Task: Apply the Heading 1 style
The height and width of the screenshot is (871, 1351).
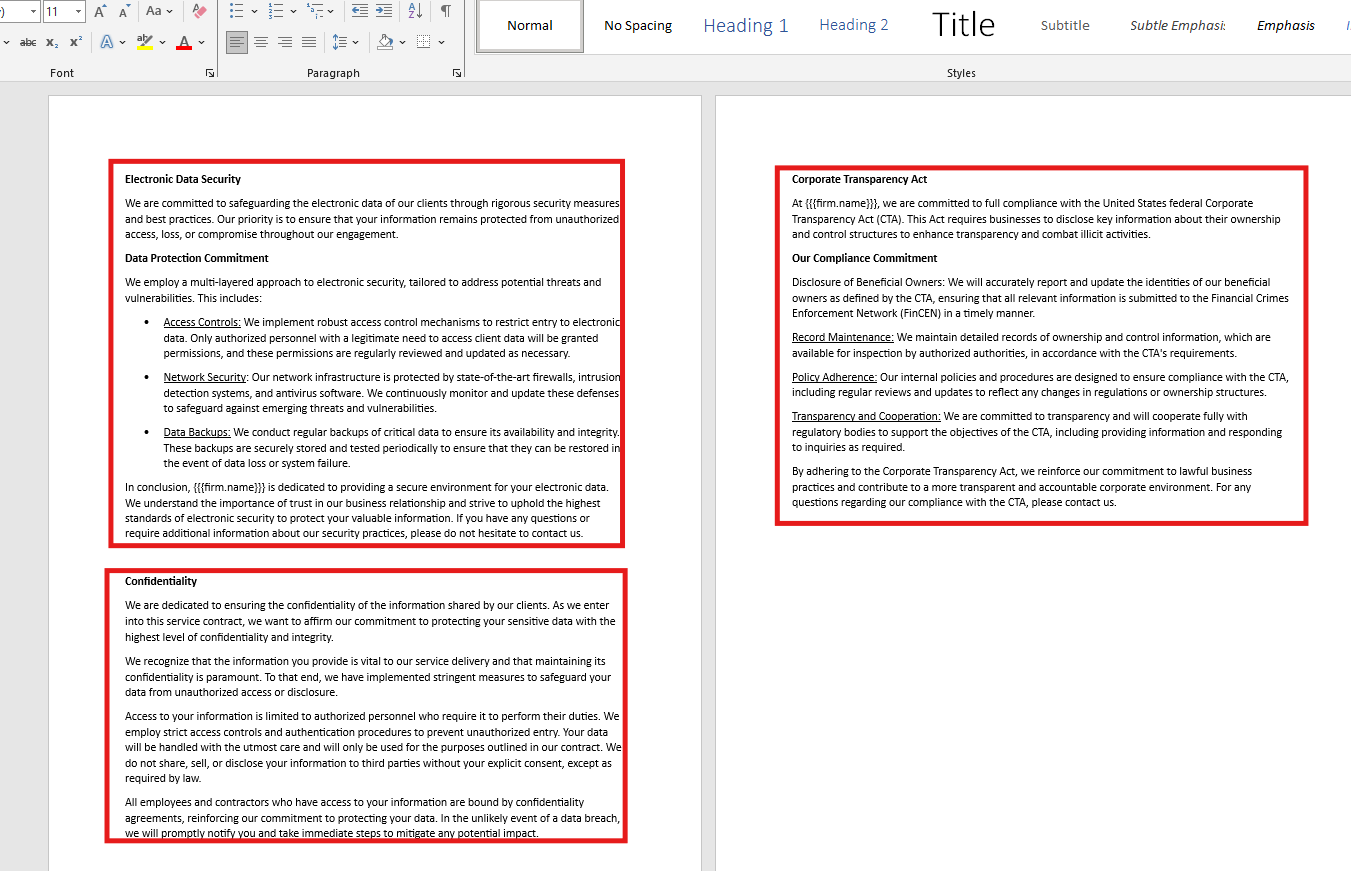Action: [x=746, y=25]
